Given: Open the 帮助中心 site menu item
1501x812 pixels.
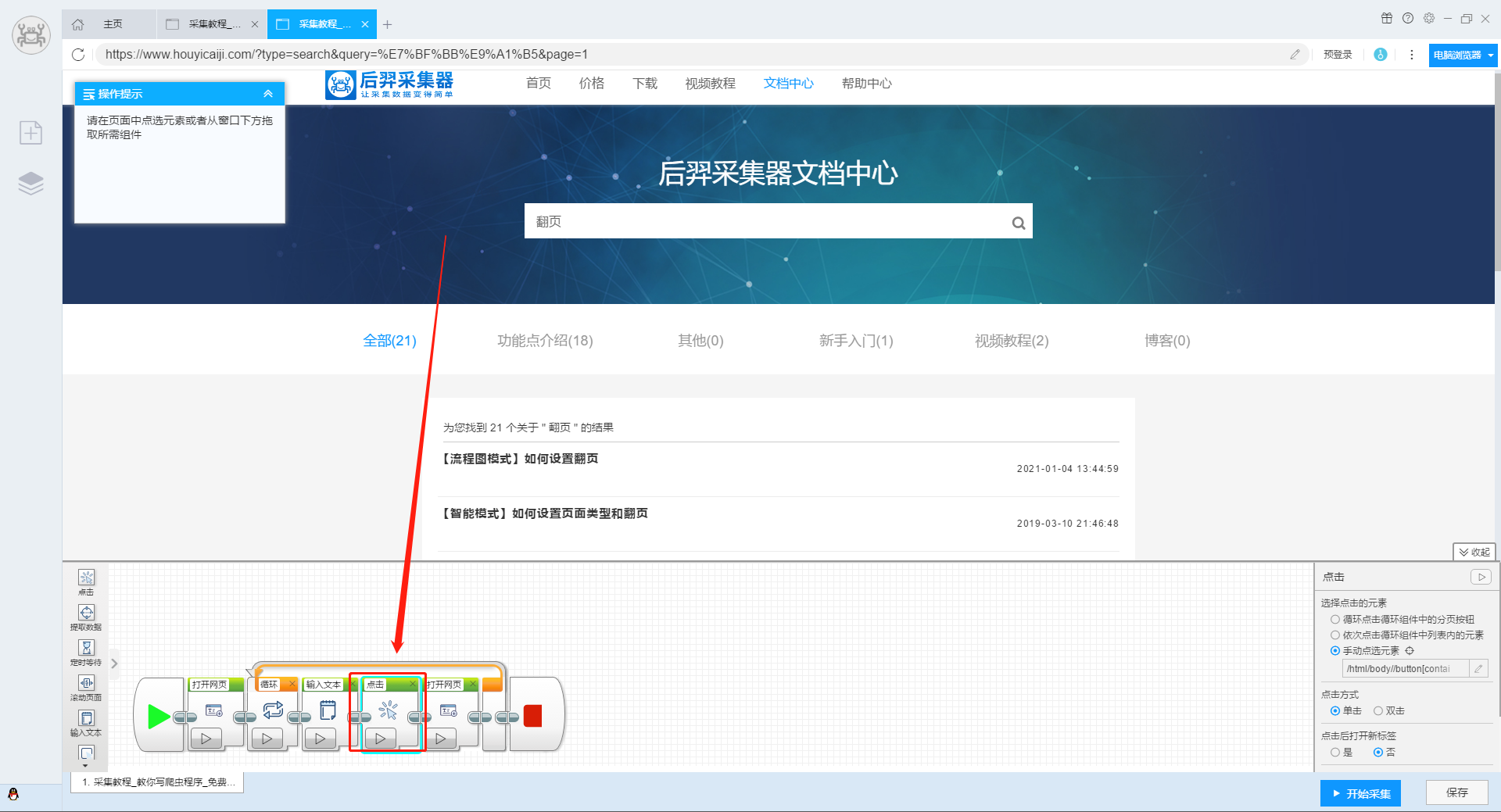Looking at the screenshot, I should (867, 84).
